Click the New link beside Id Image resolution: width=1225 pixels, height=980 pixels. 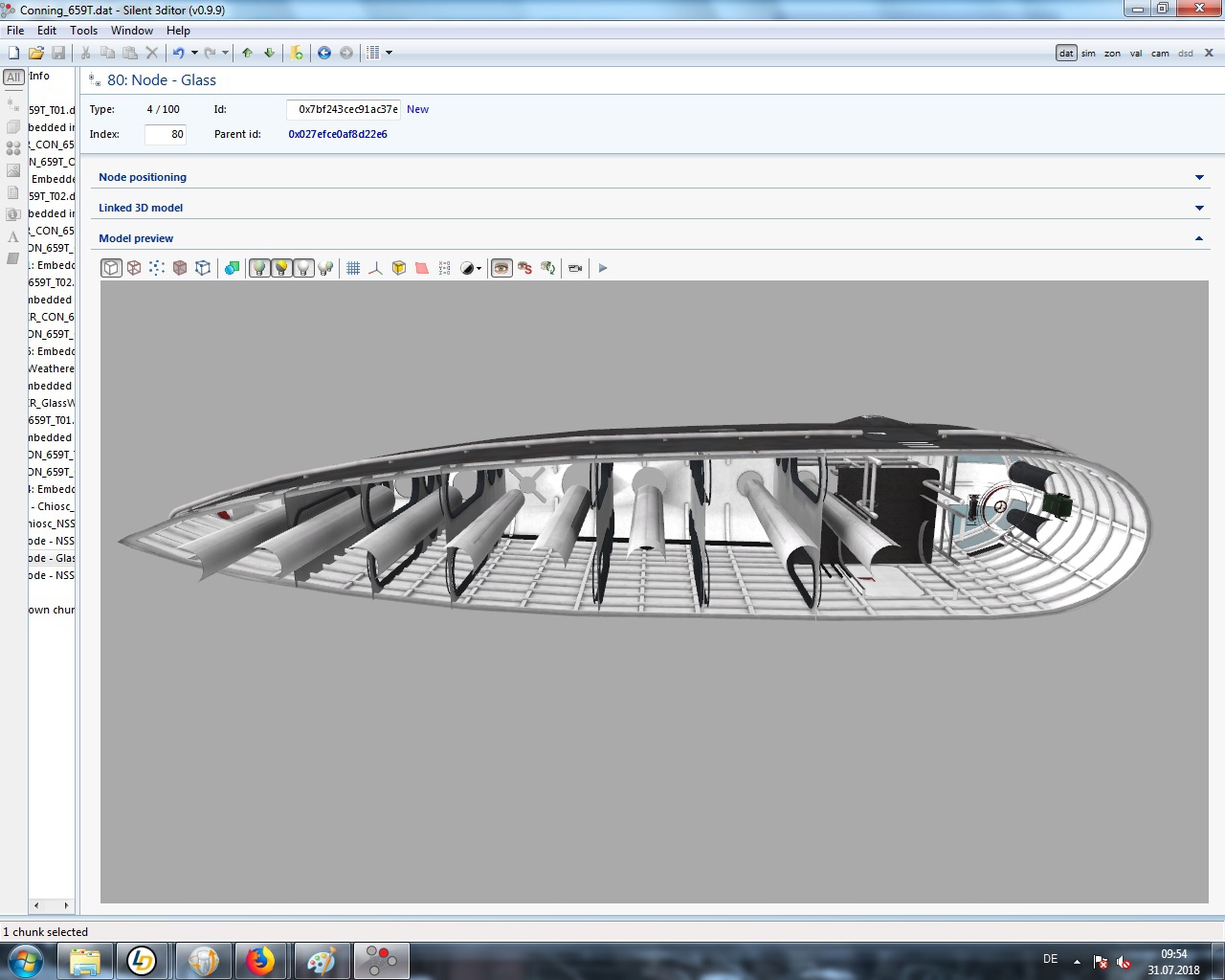417,109
